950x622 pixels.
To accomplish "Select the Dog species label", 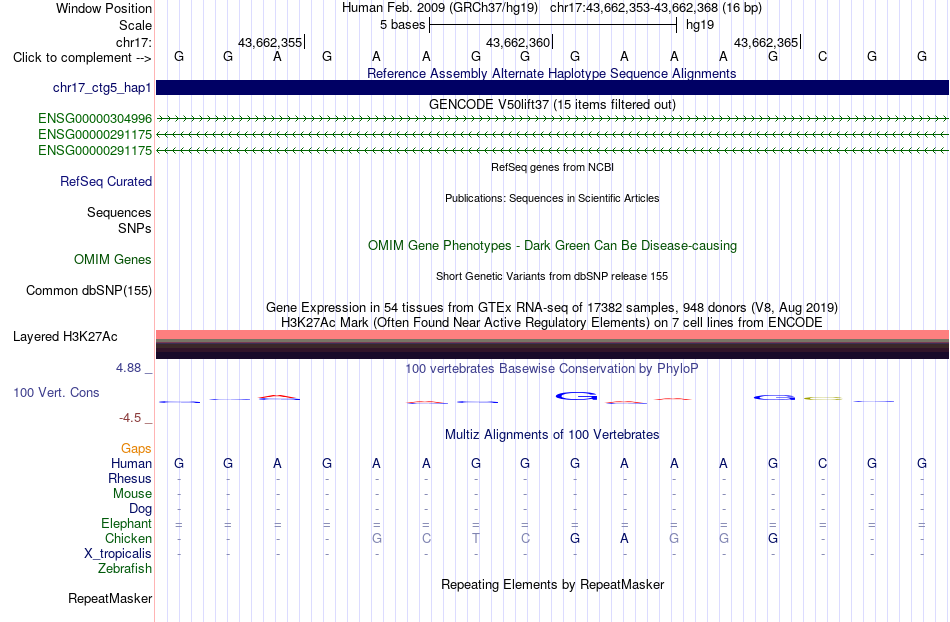I will [140, 509].
